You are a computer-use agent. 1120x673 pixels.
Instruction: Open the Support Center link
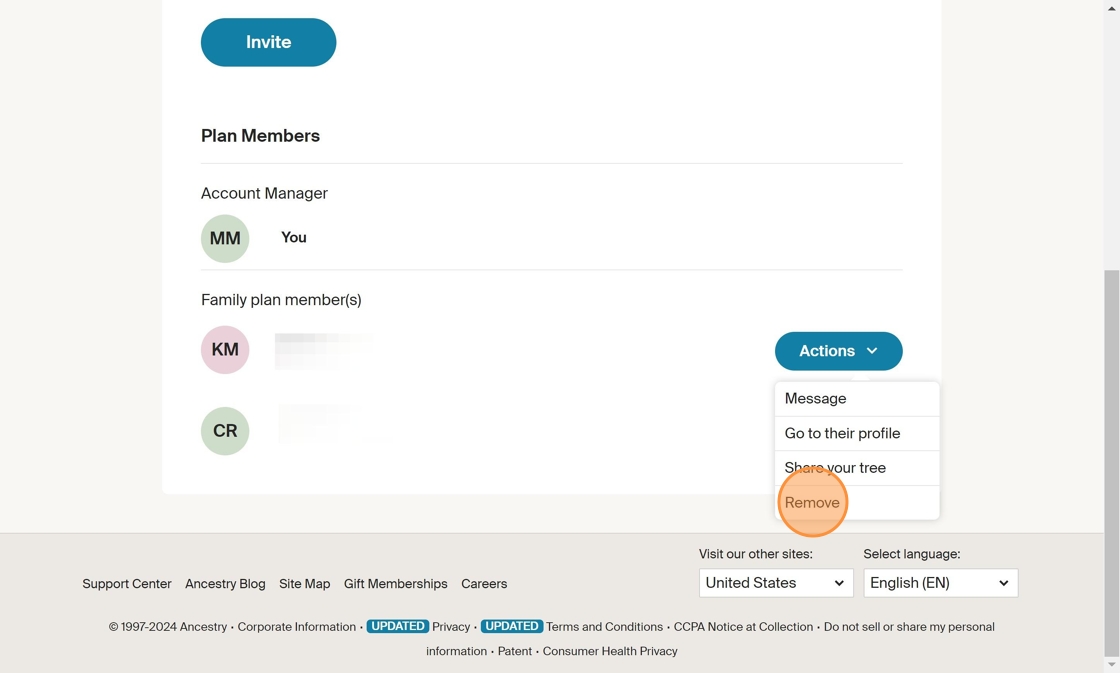coord(127,584)
